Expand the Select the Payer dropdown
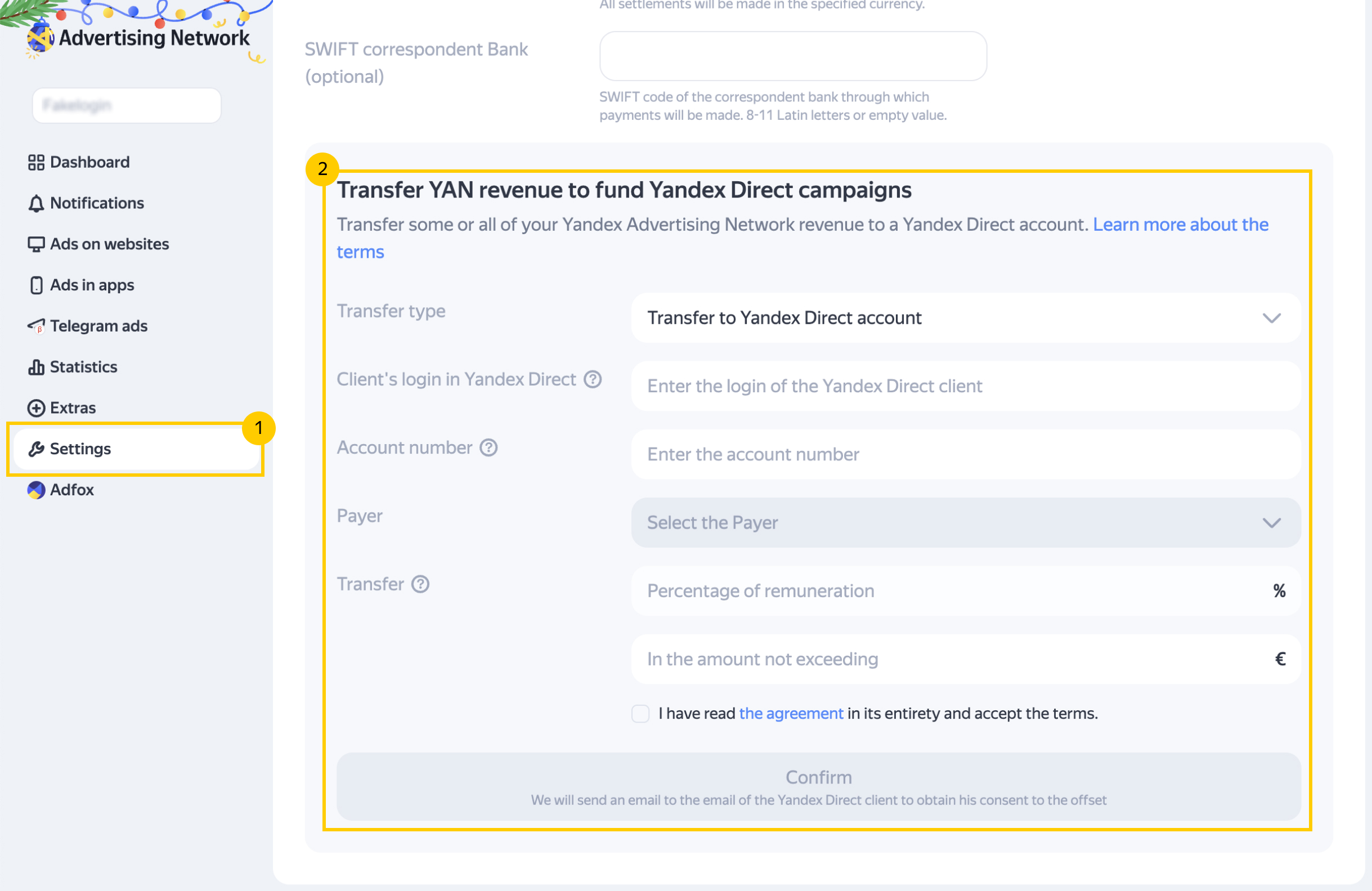 coord(966,523)
